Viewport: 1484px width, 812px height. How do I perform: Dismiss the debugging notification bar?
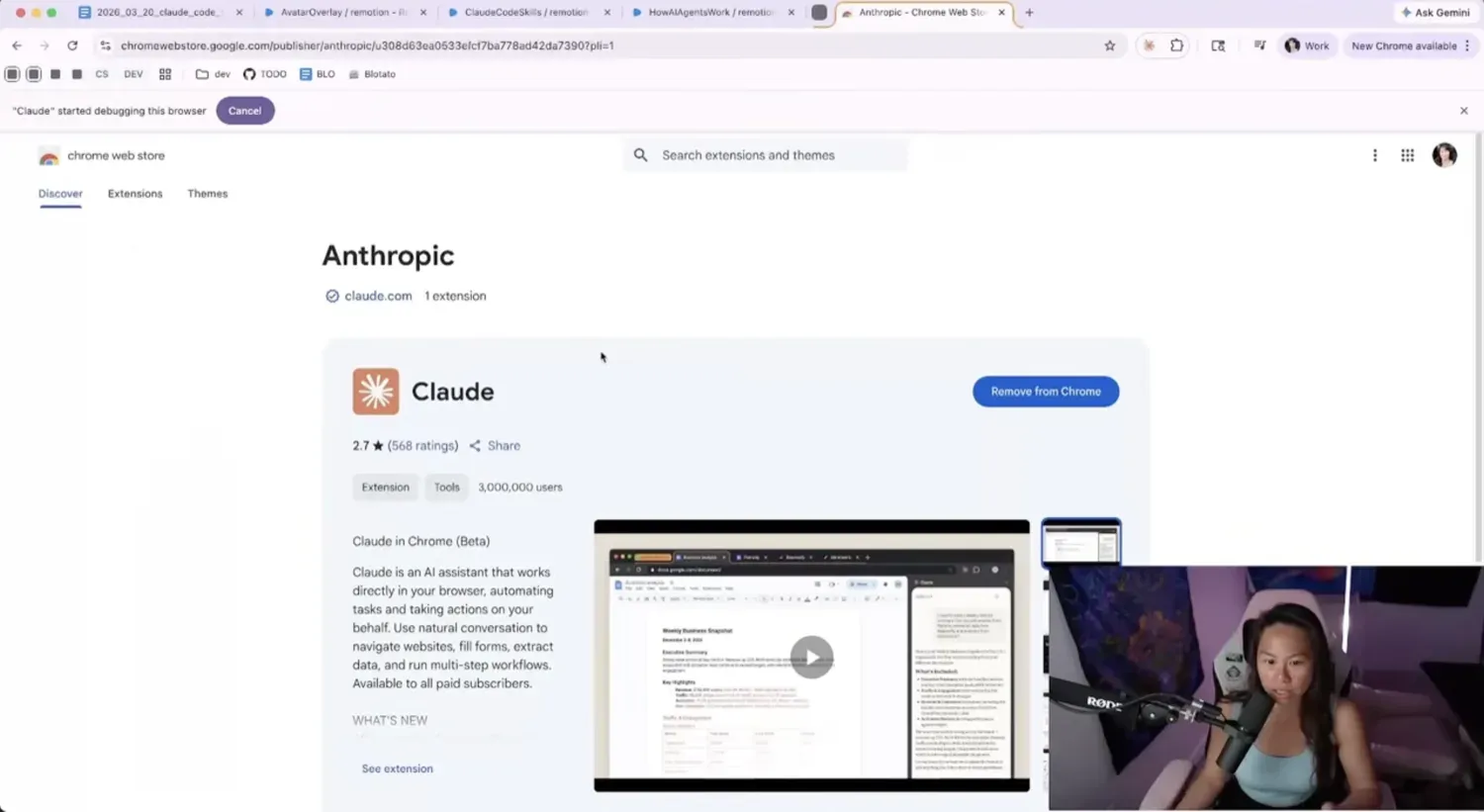click(1464, 111)
